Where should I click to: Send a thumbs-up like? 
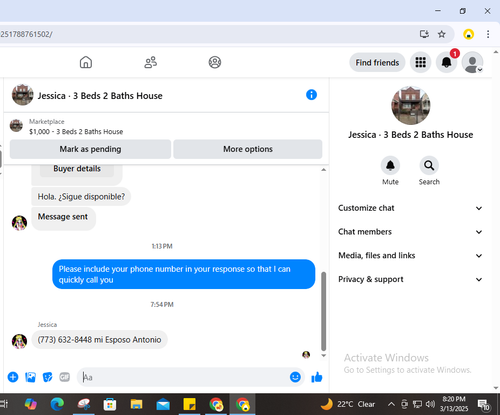(317, 377)
